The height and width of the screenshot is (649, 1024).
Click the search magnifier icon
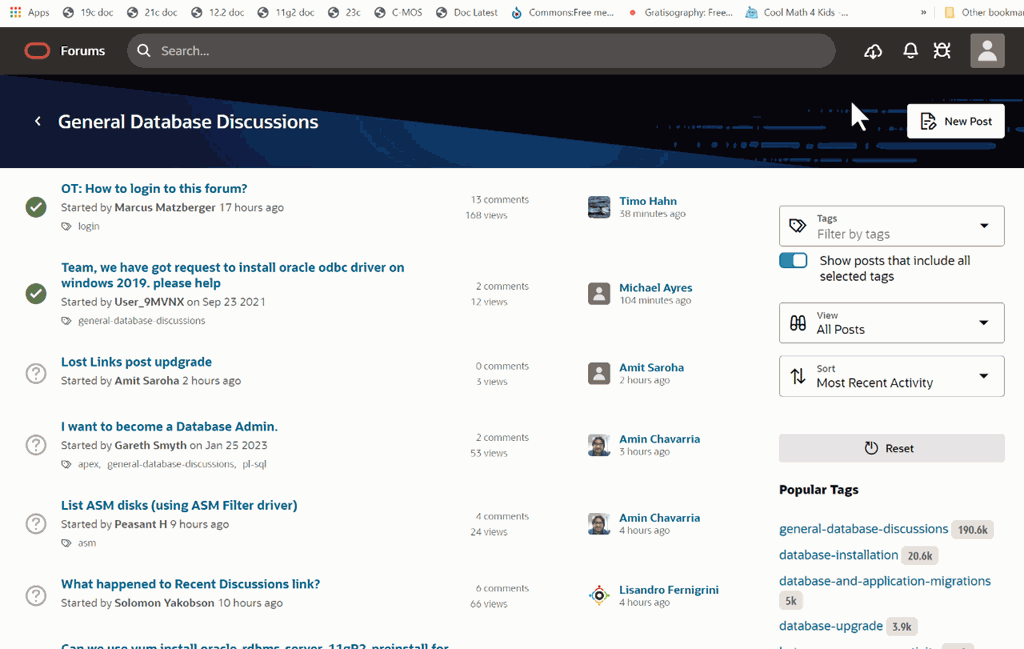tap(144, 50)
